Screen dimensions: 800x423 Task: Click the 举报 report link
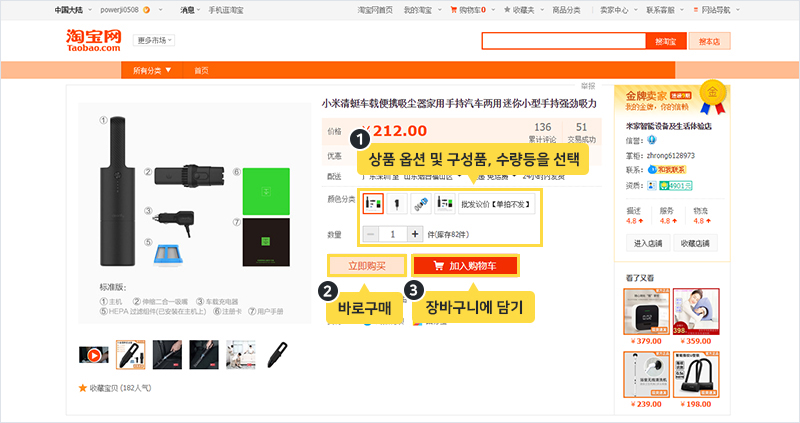tap(588, 86)
